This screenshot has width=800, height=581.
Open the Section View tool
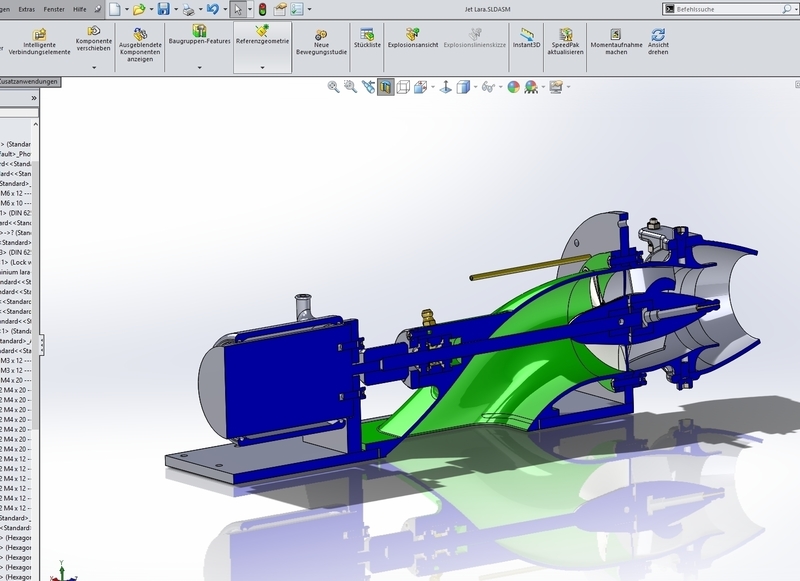[385, 89]
